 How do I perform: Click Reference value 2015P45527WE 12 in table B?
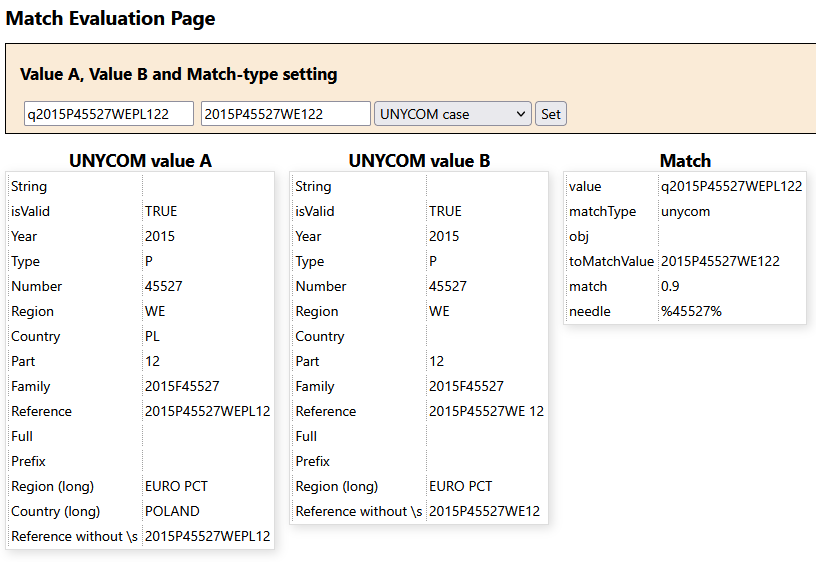[486, 411]
